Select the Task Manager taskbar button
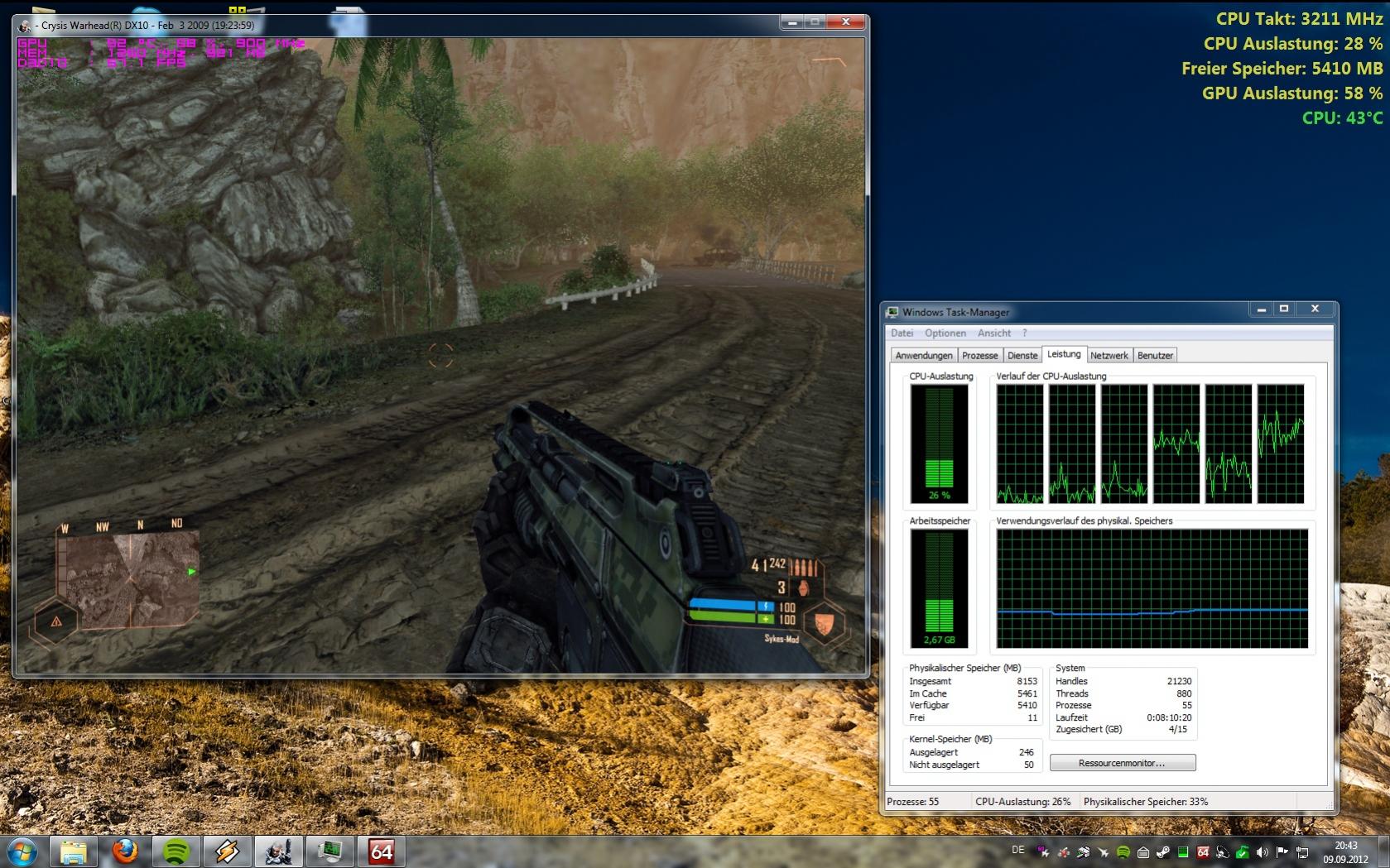Image resolution: width=1390 pixels, height=868 pixels. pos(330,851)
